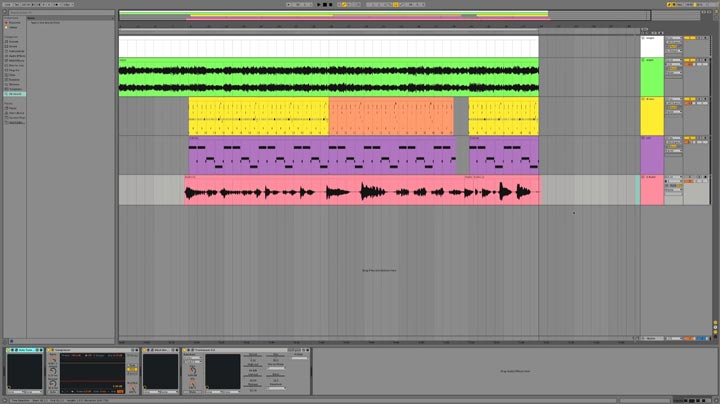The height and width of the screenshot is (404, 720).
Task: Select the first purple MIDI clip
Action: [322, 155]
